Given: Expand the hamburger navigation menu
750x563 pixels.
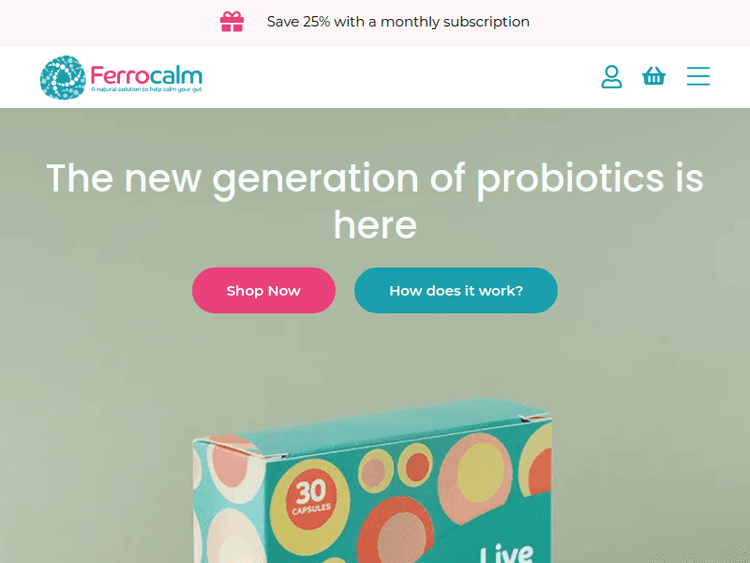Looking at the screenshot, I should pos(698,76).
